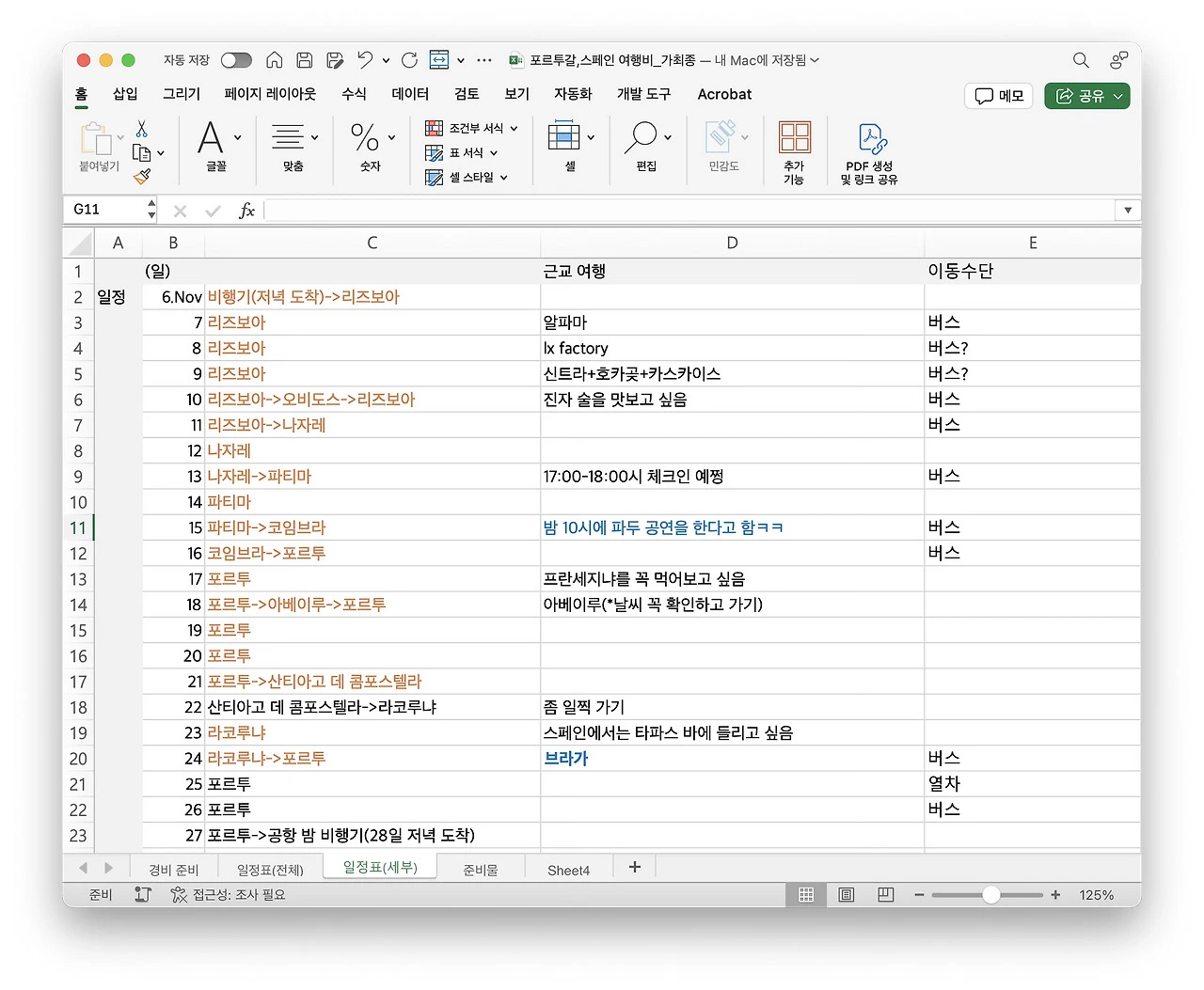The height and width of the screenshot is (990, 1204).
Task: Open the 표 서식 table format menu
Action: 461,152
